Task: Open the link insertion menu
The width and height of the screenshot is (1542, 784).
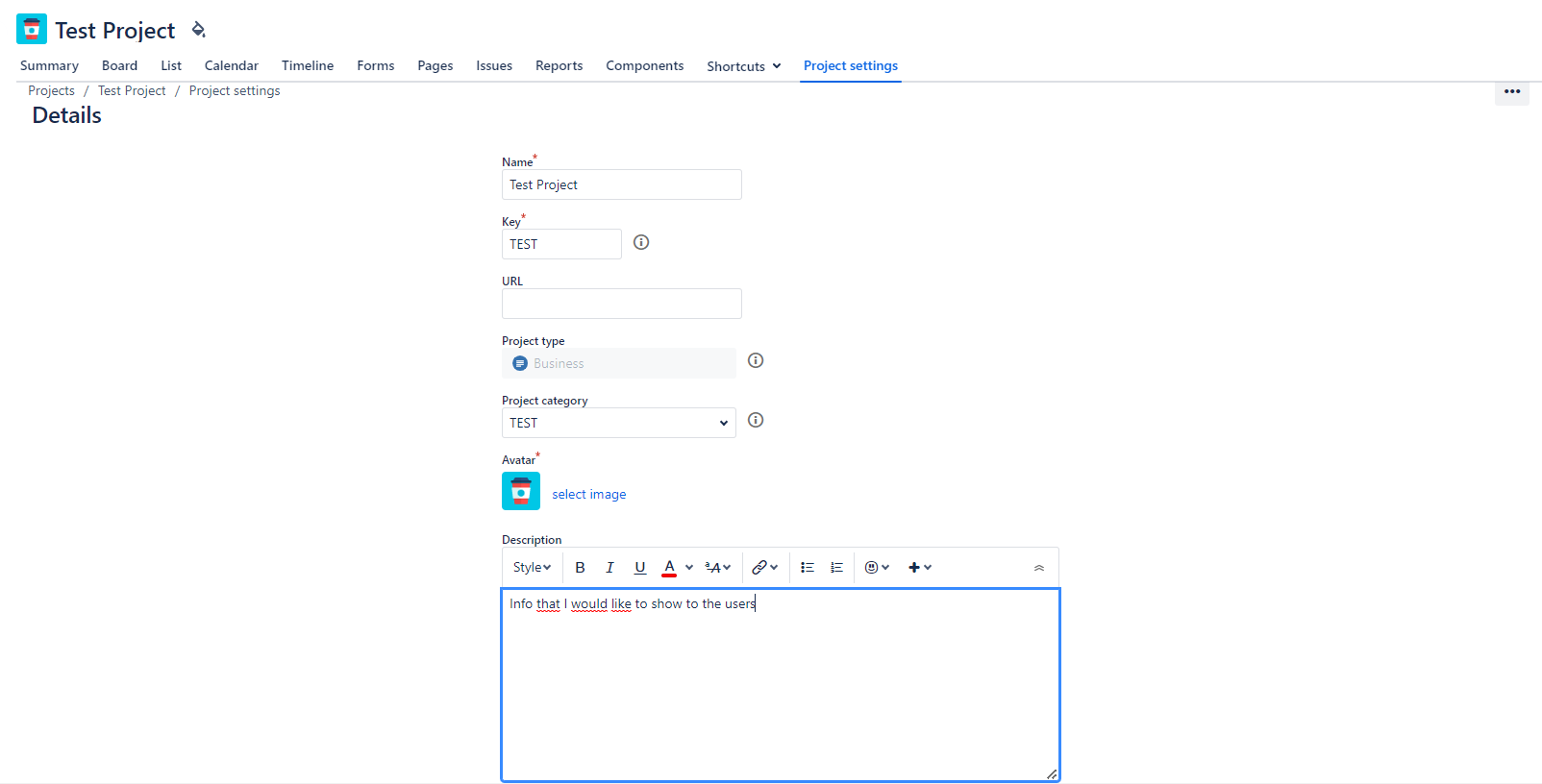Action: coord(765,568)
